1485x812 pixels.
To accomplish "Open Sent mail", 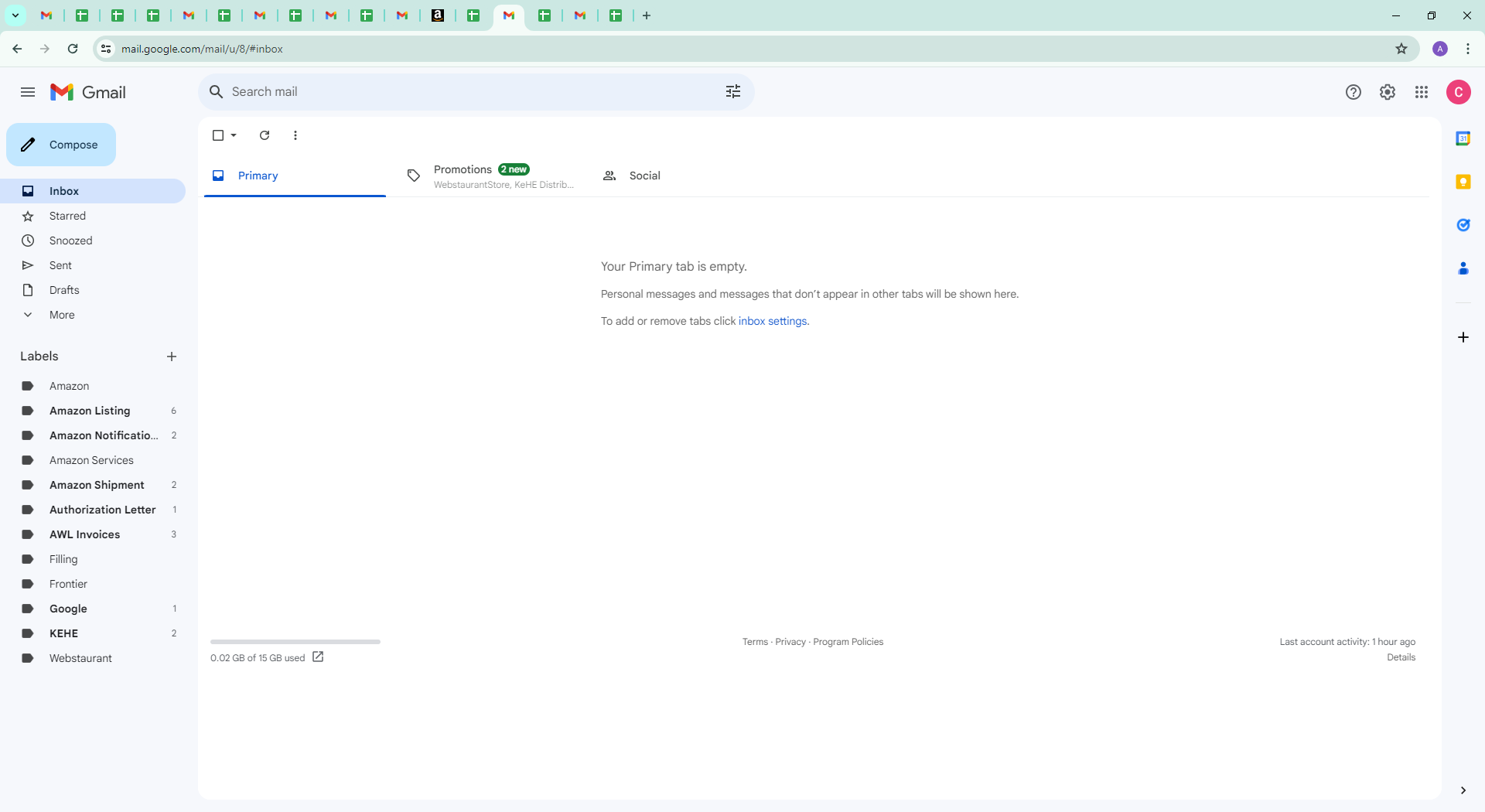I will [93, 265].
